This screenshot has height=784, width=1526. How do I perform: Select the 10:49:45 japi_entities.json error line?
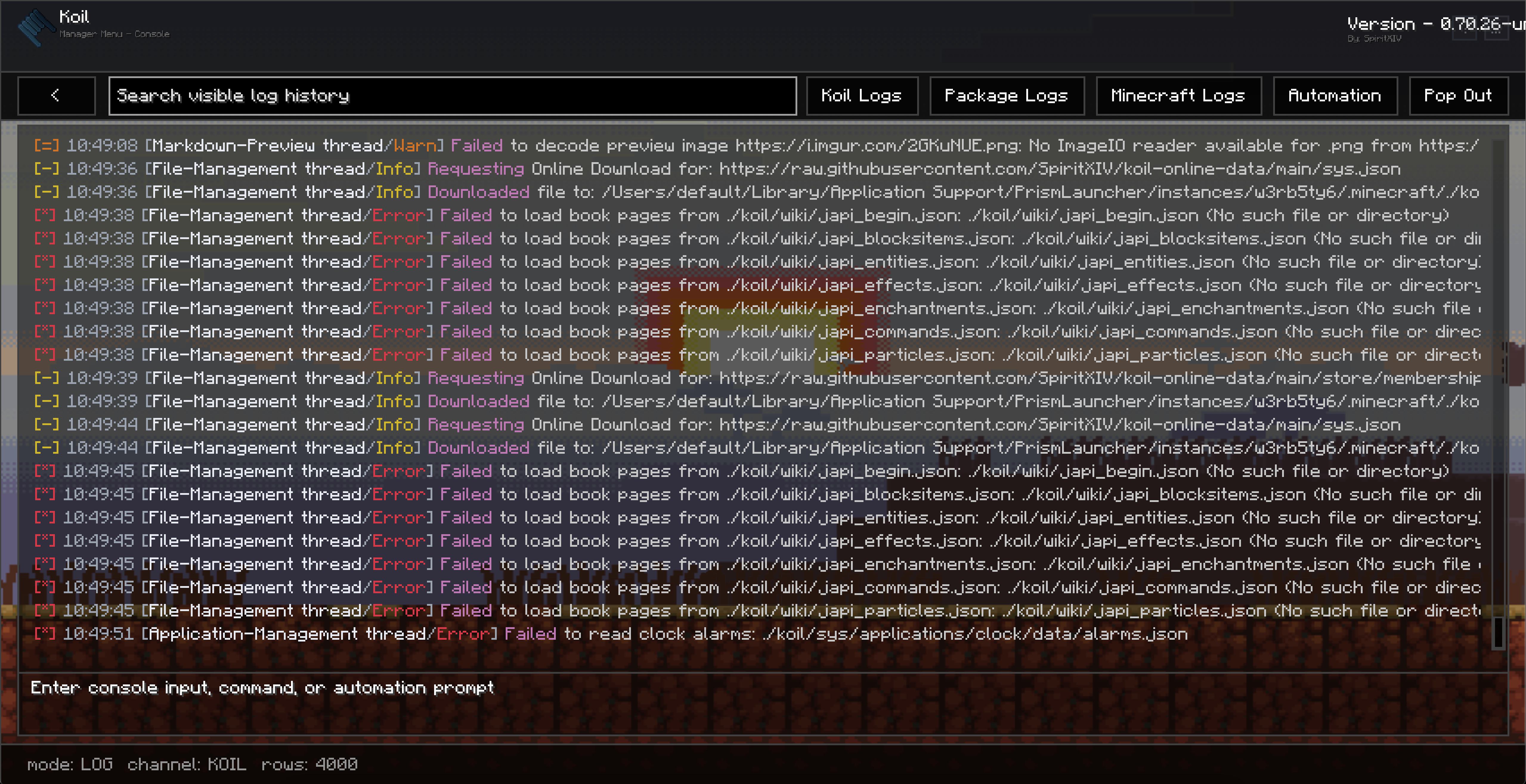756,517
